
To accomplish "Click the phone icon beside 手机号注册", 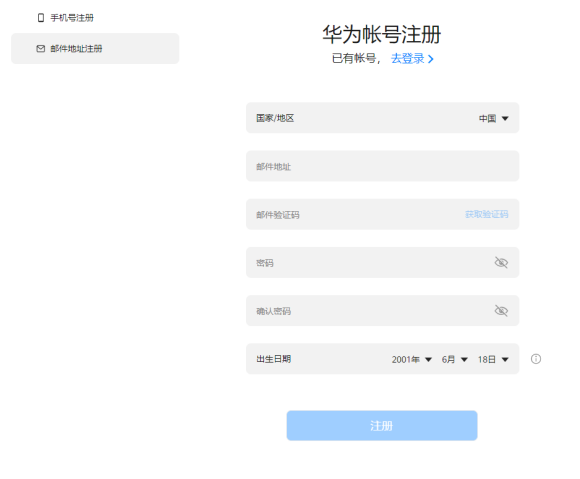I will tap(41, 18).
